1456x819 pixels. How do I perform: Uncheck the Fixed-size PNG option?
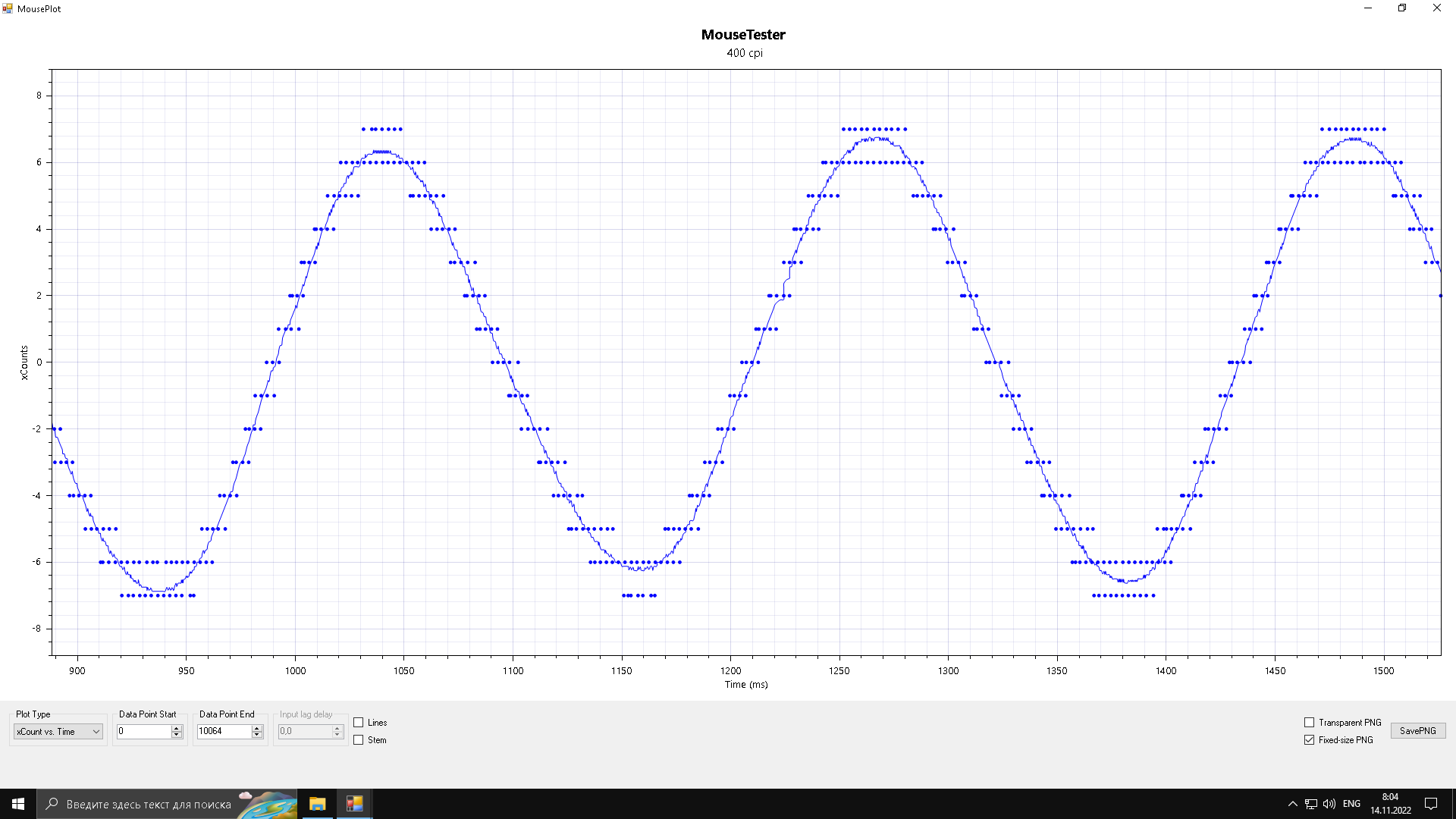[1309, 740]
